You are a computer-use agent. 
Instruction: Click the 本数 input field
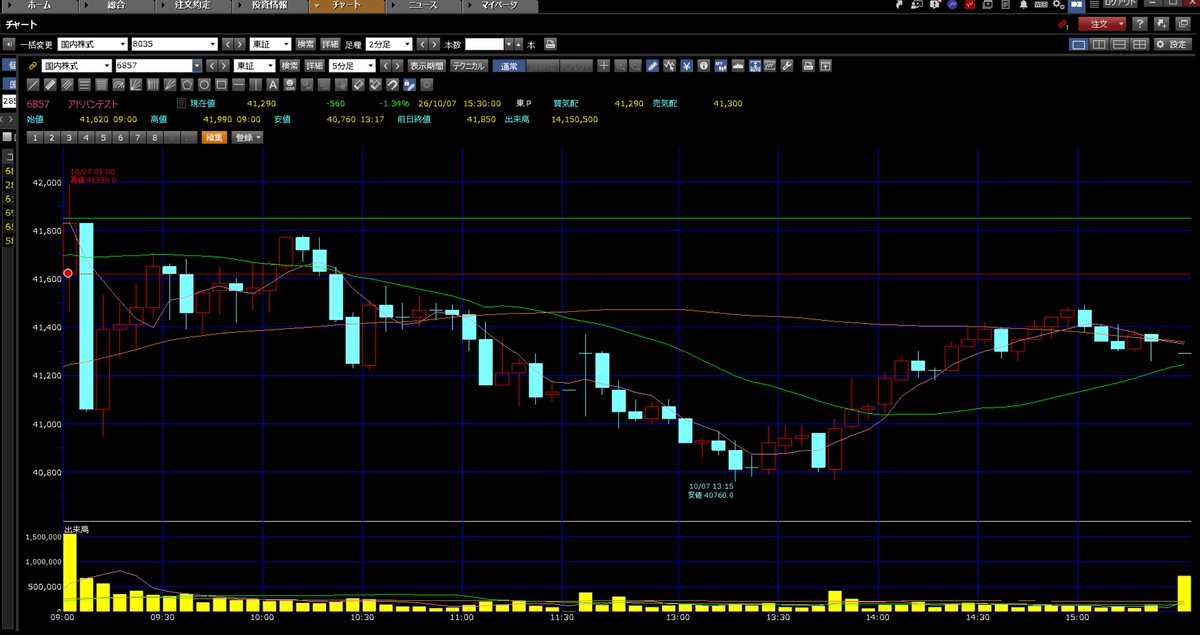(x=484, y=44)
